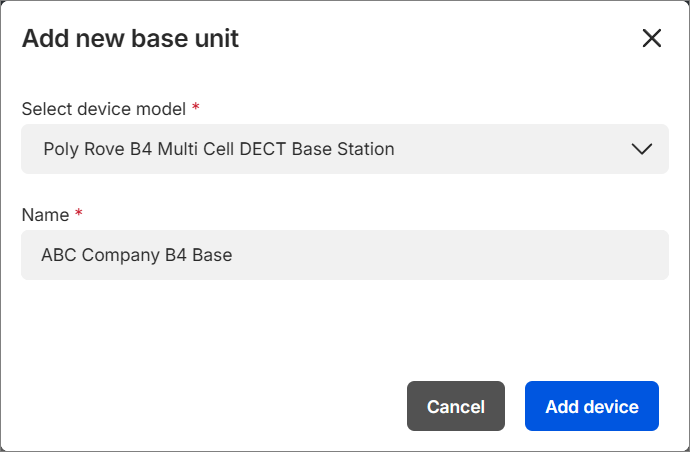
Task: Click Poly Rove B4 Multi Cell selection
Action: coord(219,149)
